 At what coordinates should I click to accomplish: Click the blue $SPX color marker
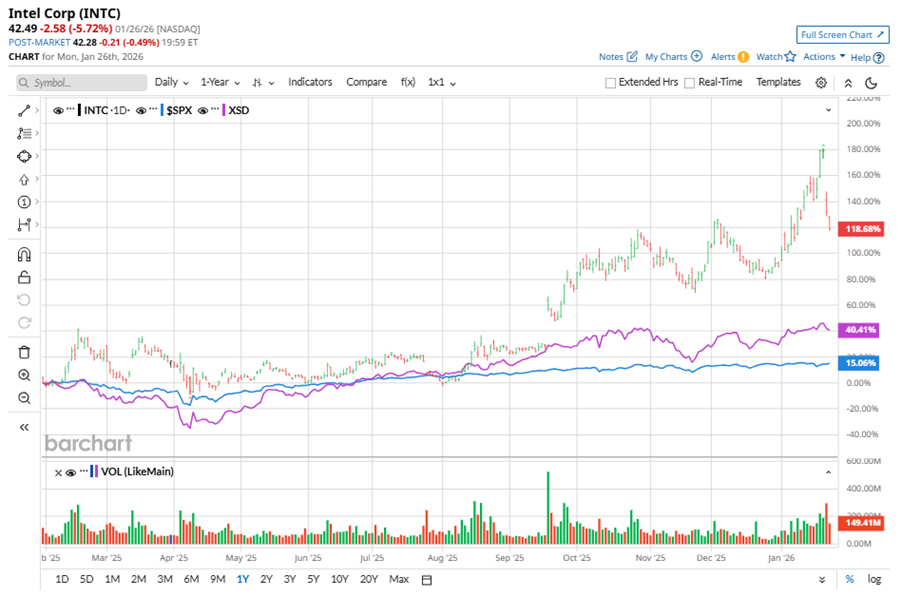click(x=162, y=110)
